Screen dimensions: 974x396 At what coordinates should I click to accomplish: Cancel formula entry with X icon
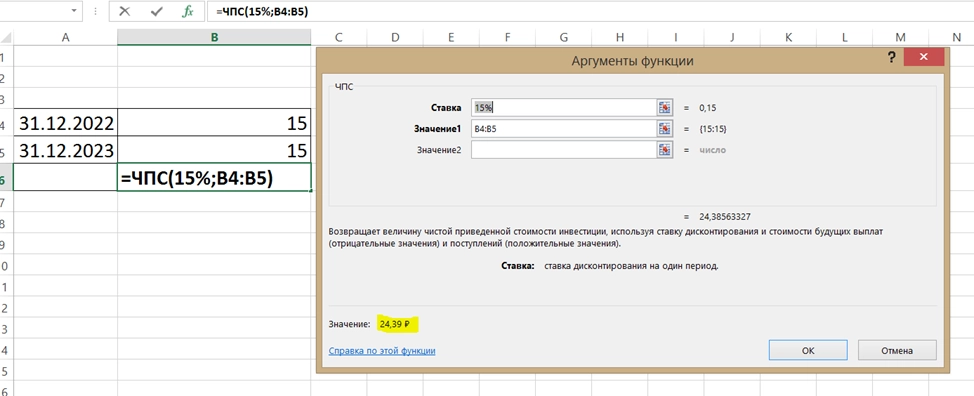[x=124, y=11]
